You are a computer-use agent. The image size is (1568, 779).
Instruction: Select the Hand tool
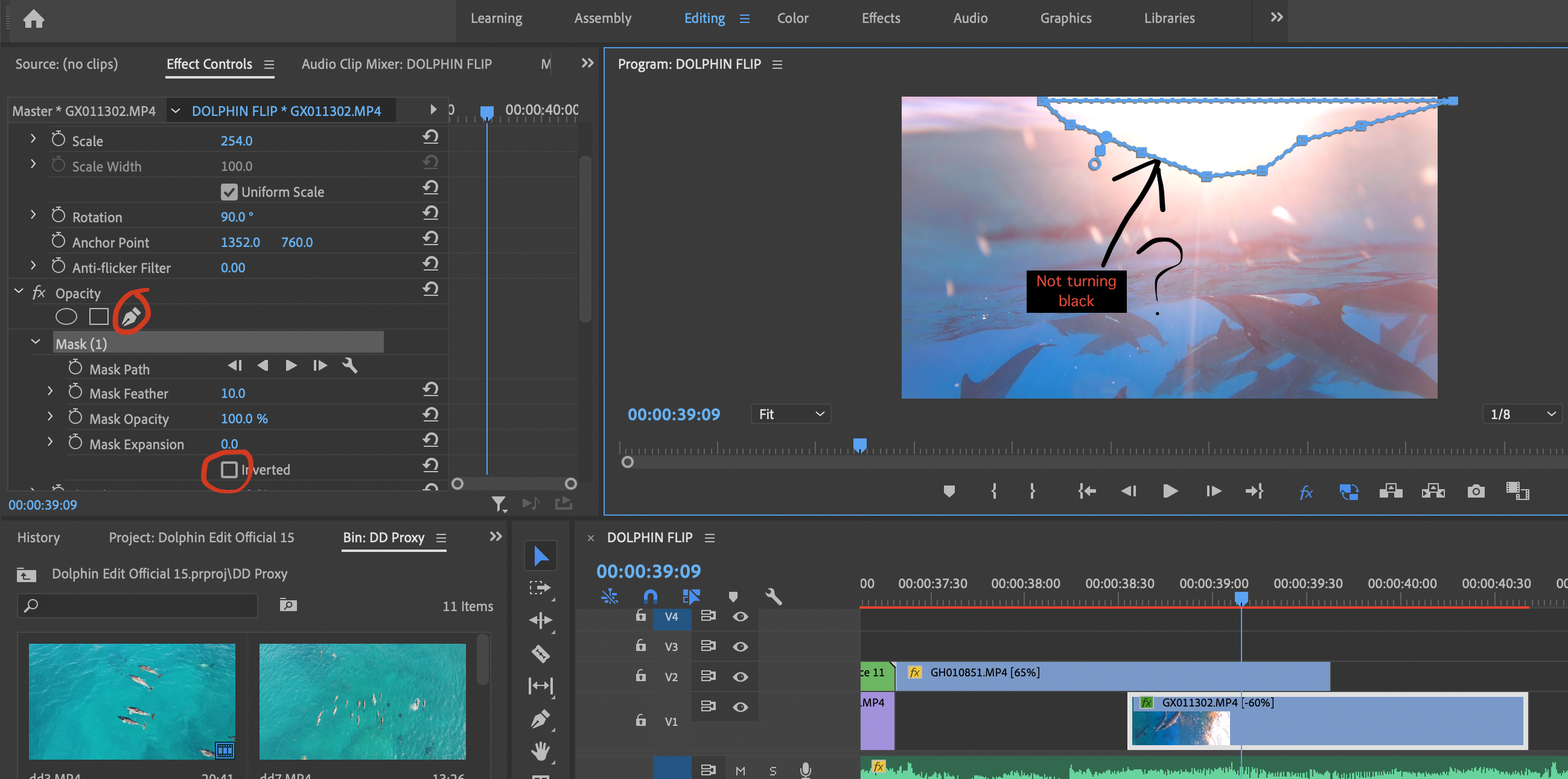pyautogui.click(x=541, y=751)
